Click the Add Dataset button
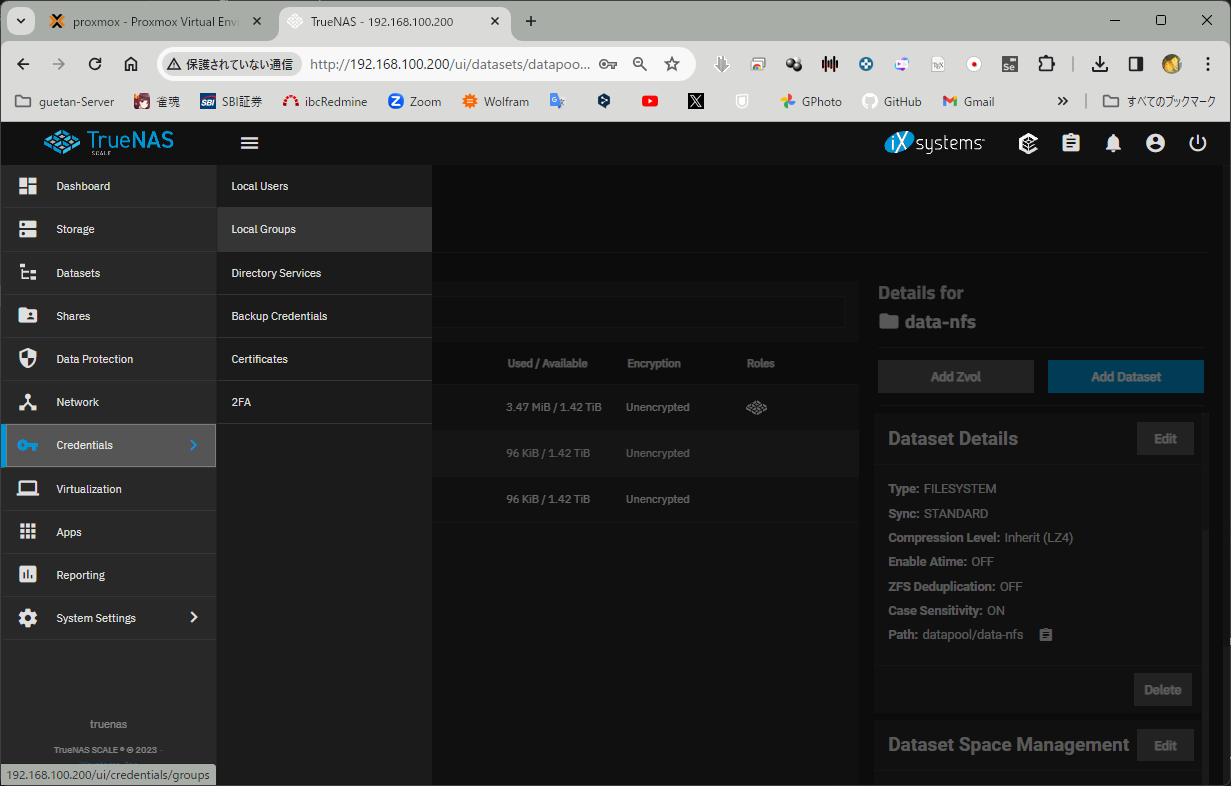 coord(1125,377)
